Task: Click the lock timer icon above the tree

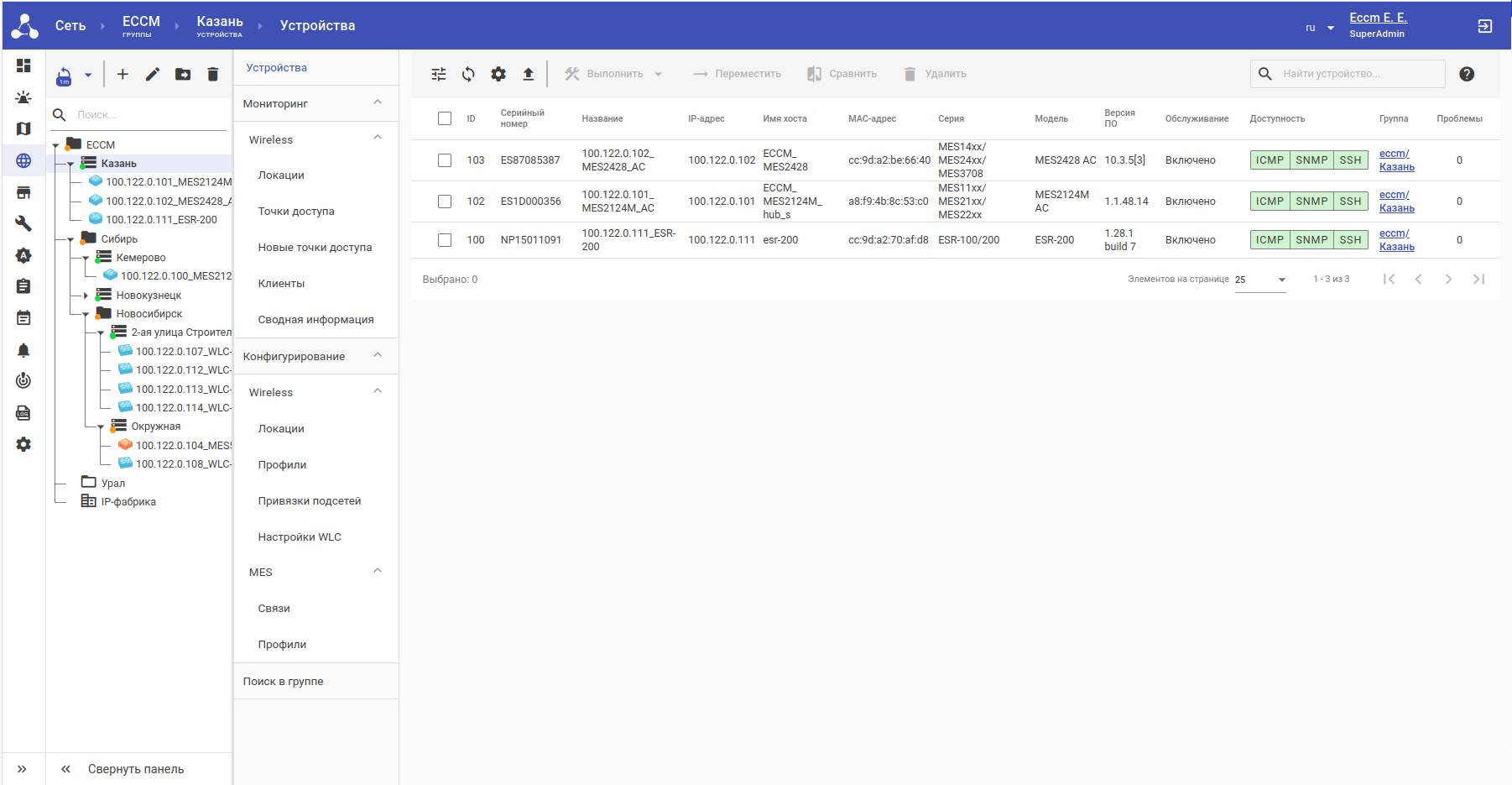Action: coord(64,76)
